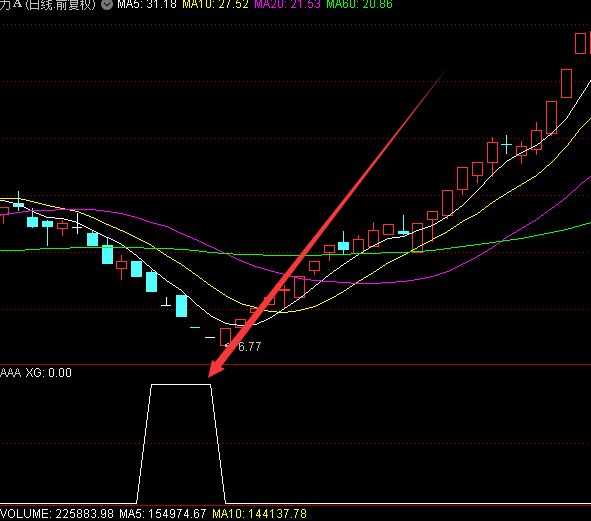Click the green MA60 line at its right end
The height and width of the screenshot is (521, 591).
(x=587, y=224)
